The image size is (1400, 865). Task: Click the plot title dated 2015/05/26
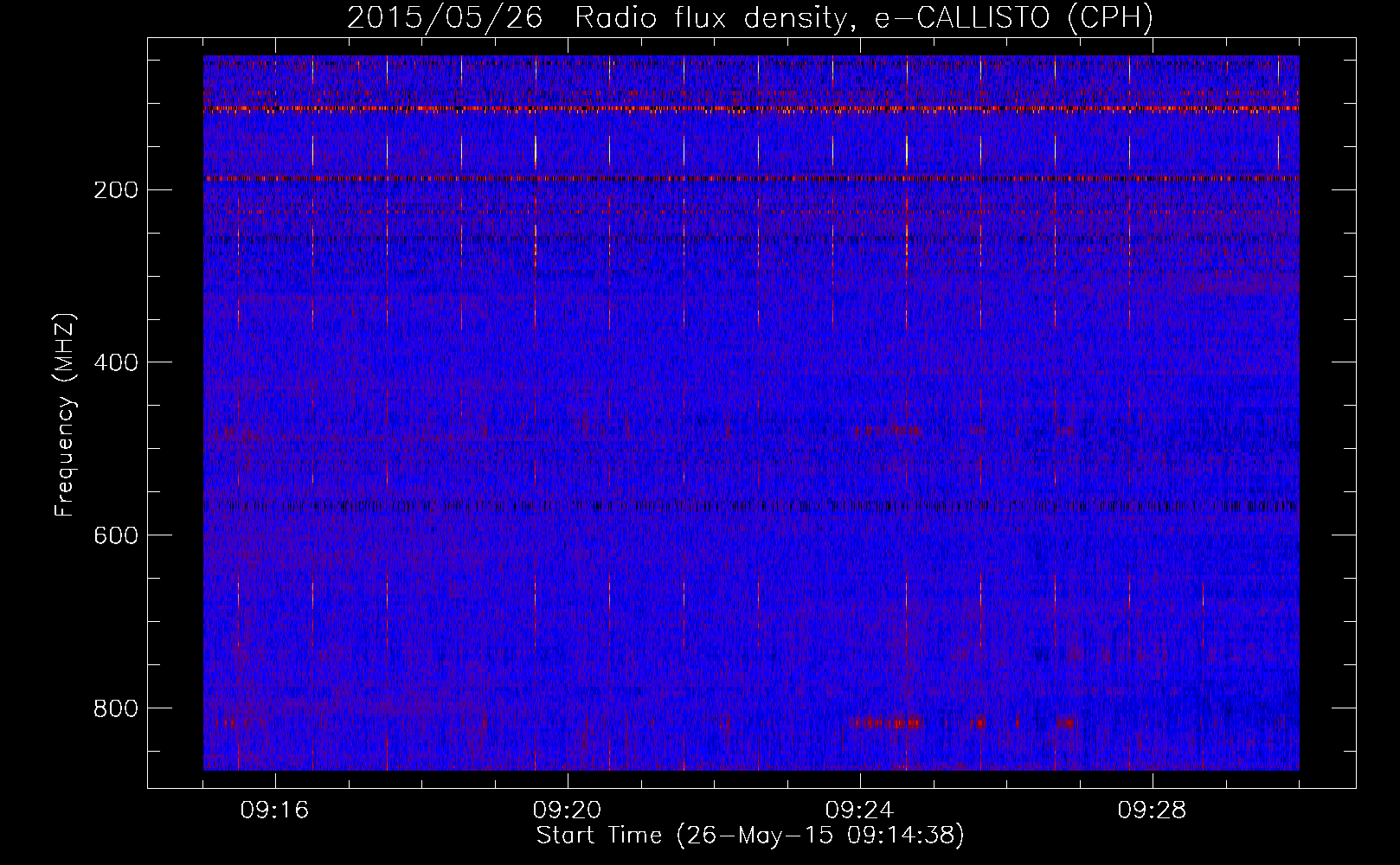click(750, 17)
